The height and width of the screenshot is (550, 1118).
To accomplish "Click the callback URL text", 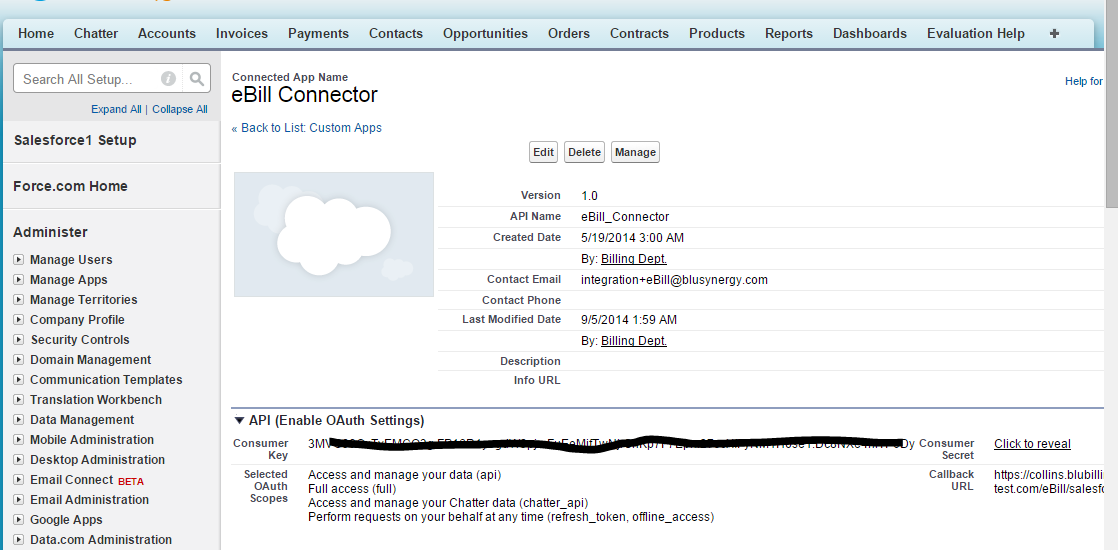I will pos(1048,482).
